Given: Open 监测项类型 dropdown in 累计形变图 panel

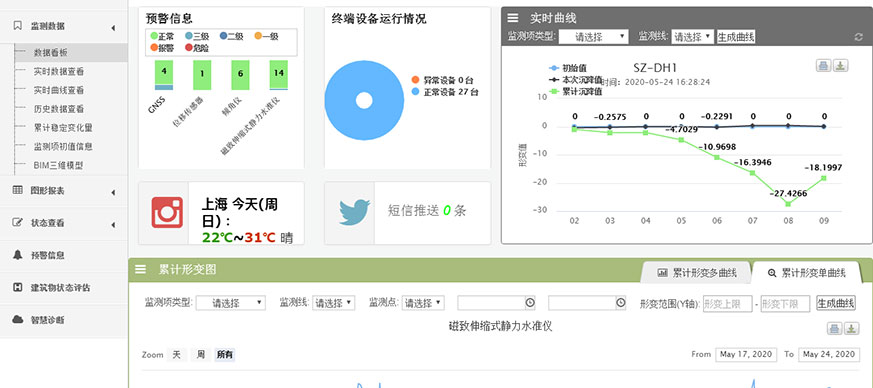Looking at the screenshot, I should pyautogui.click(x=231, y=303).
